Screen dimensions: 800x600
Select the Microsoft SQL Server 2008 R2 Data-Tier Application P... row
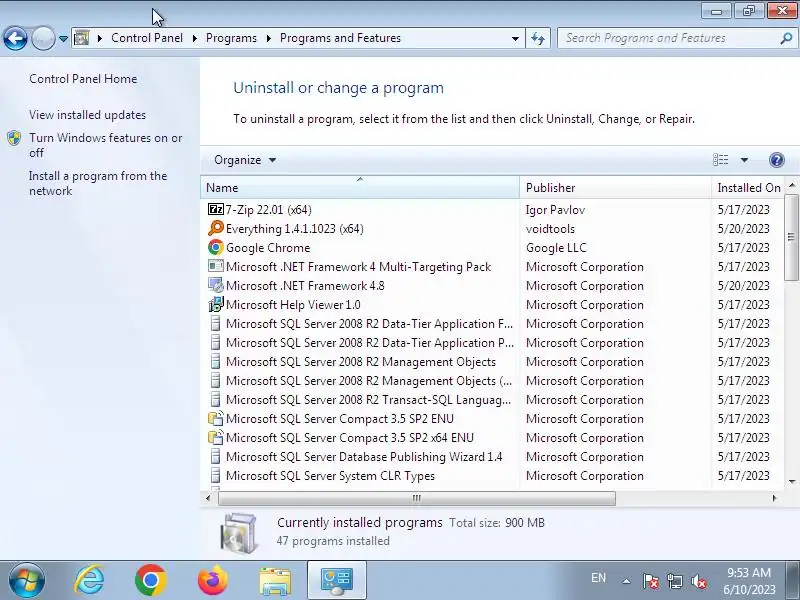pyautogui.click(x=492, y=343)
